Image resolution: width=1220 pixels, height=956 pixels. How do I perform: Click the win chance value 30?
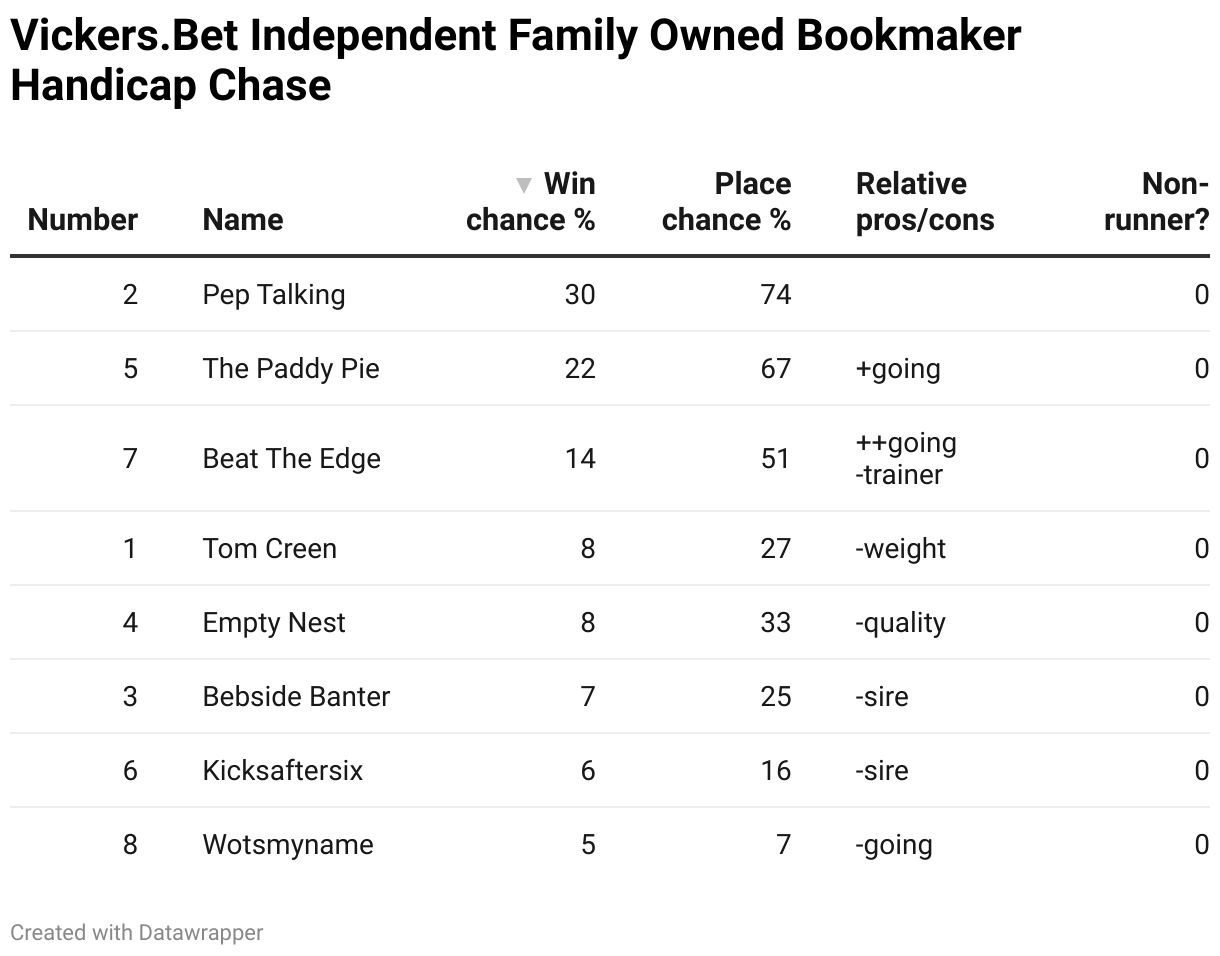pos(580,295)
